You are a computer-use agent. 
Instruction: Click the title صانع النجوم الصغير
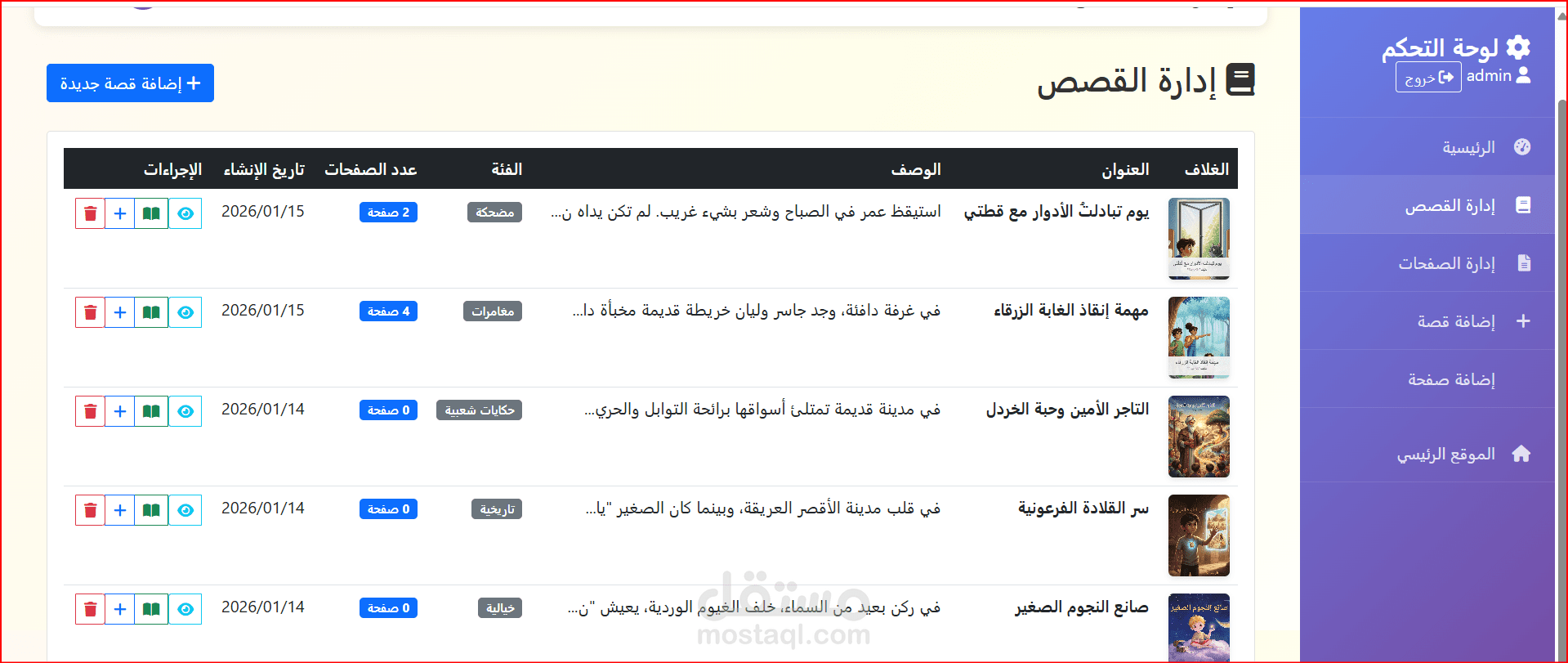(1082, 607)
